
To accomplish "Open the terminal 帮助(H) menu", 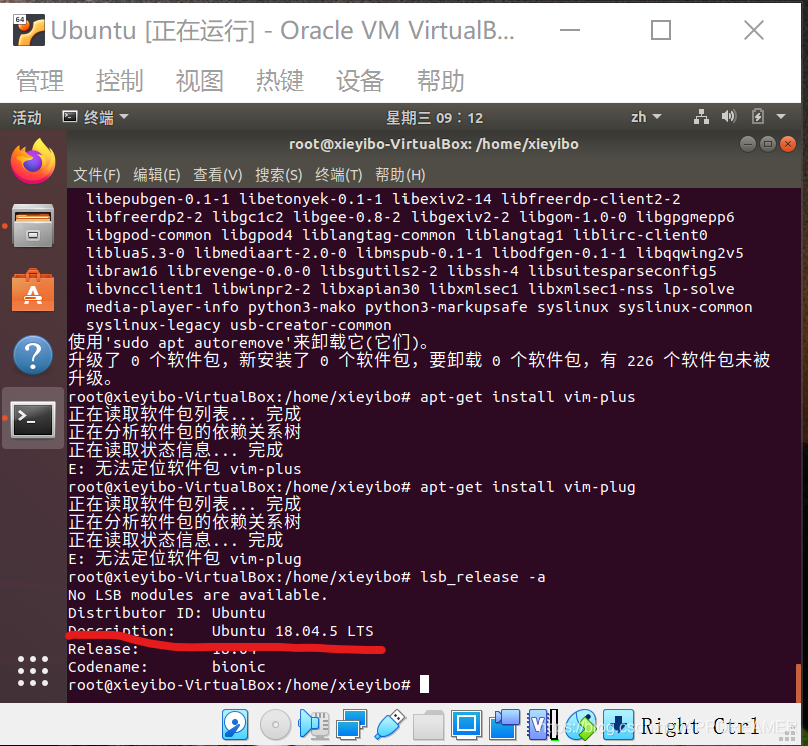I will pos(400,175).
